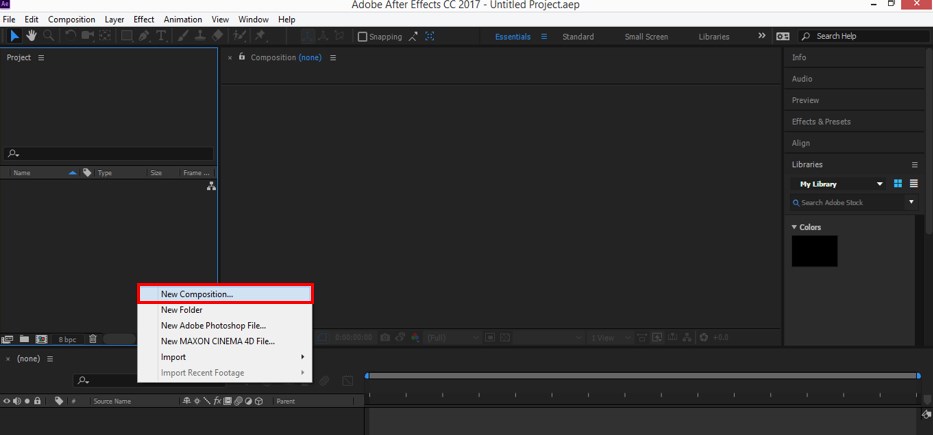Toggle the video eye column switch in timeline
Viewport: 933px width, 435px height.
pyautogui.click(x=7, y=401)
